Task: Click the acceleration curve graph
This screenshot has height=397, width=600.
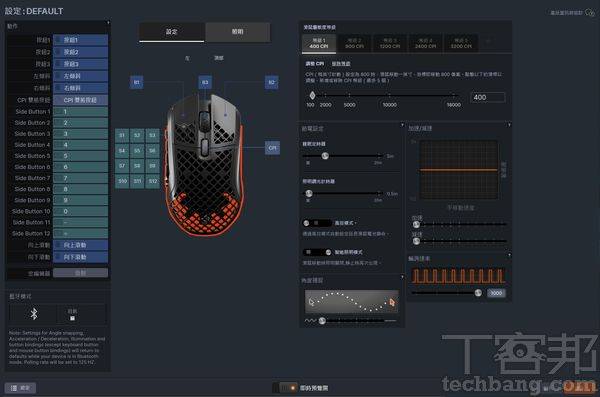Action: click(x=459, y=170)
